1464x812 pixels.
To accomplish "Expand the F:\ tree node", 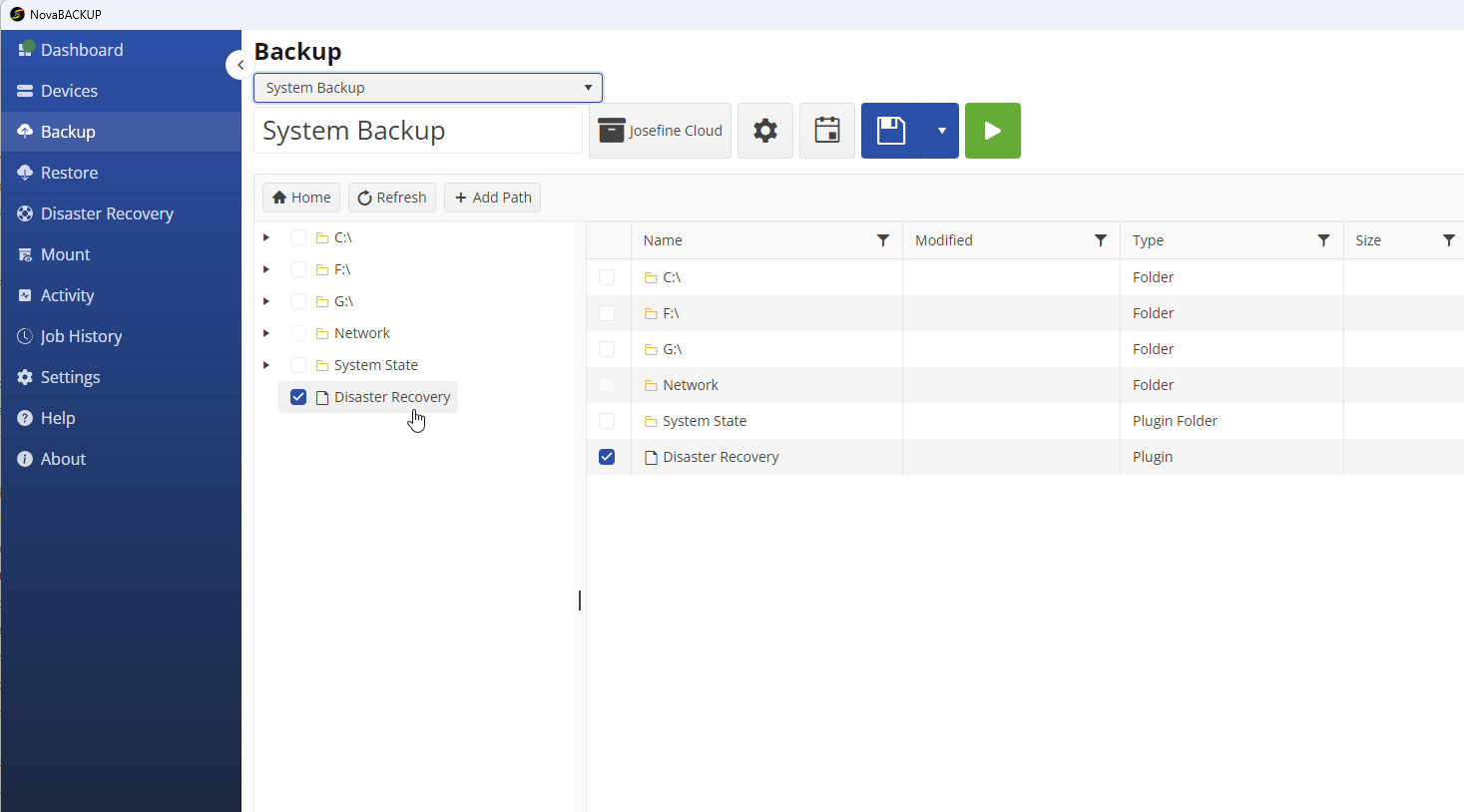I will click(x=266, y=269).
